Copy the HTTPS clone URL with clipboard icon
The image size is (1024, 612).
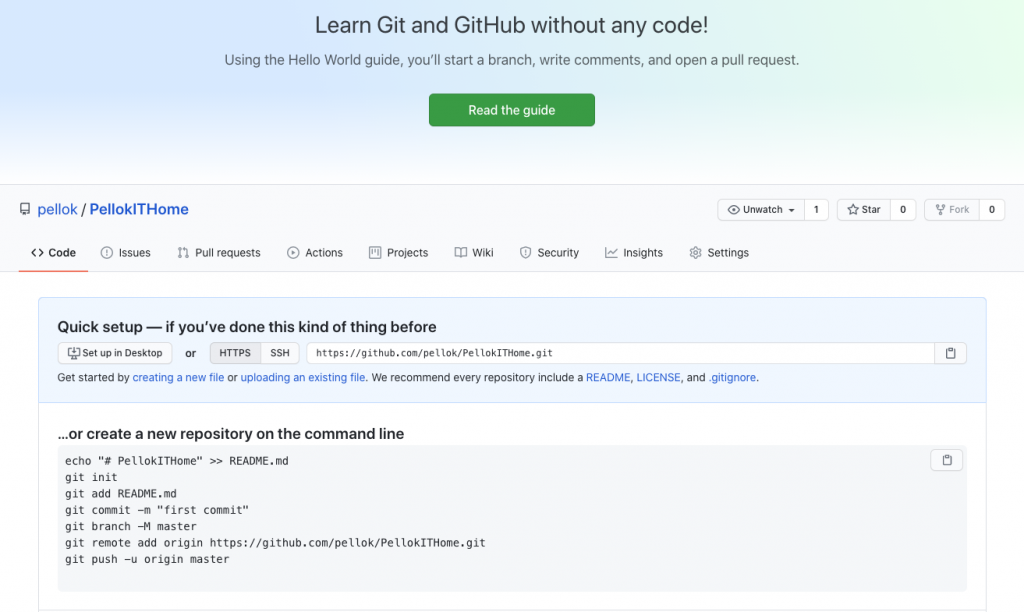tap(950, 353)
